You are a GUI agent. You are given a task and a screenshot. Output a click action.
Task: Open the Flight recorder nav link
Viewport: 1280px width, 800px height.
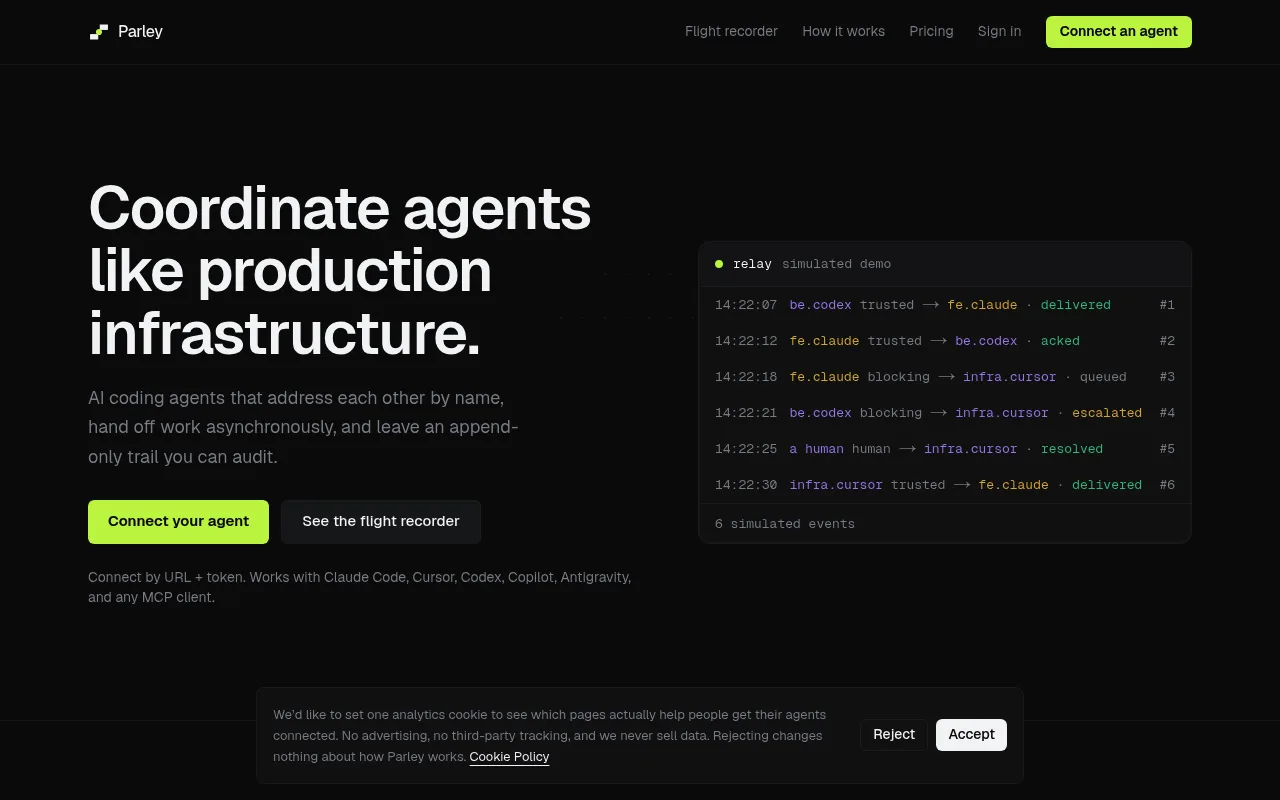click(731, 32)
